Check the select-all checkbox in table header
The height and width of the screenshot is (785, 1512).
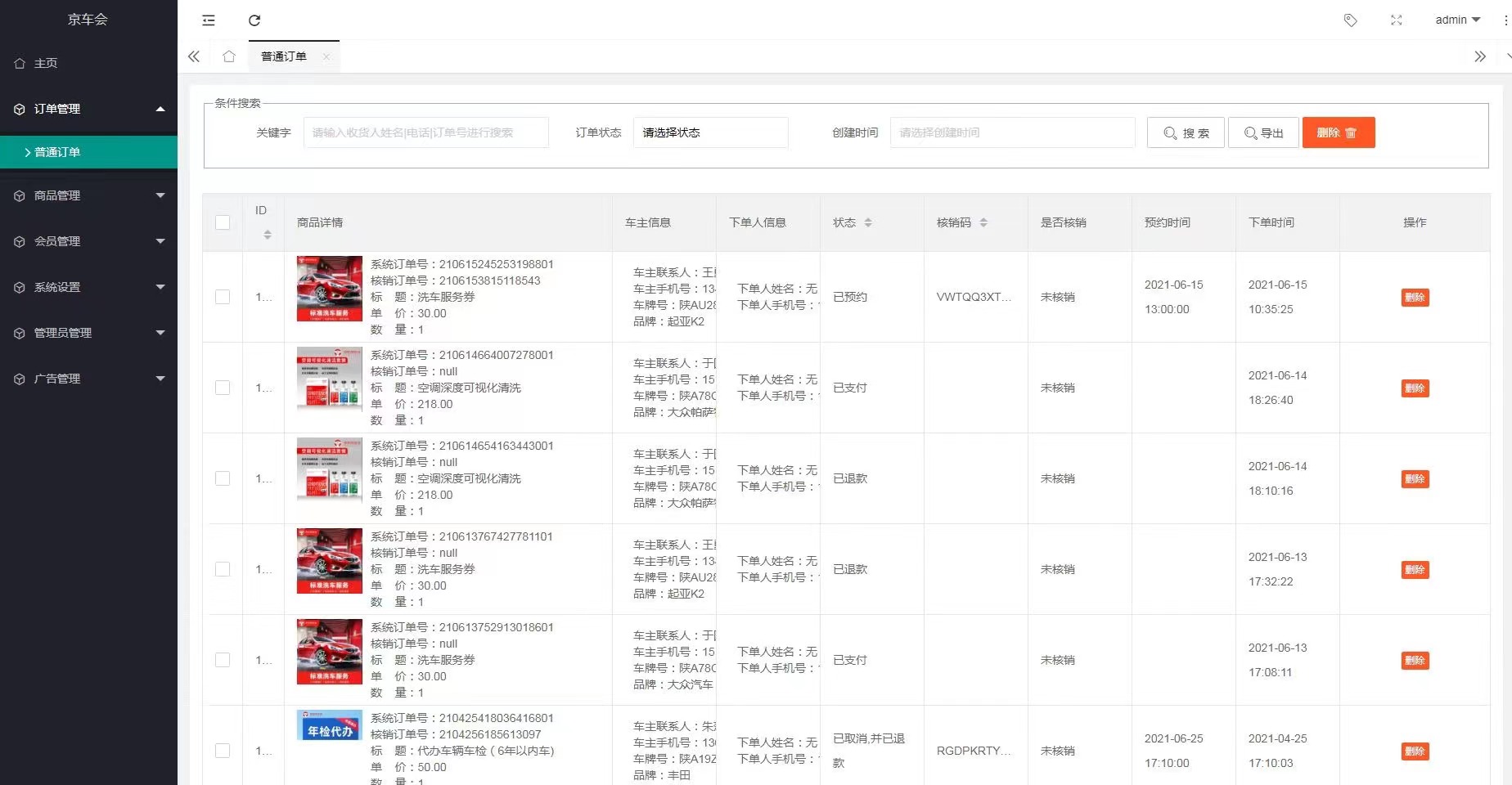point(223,222)
